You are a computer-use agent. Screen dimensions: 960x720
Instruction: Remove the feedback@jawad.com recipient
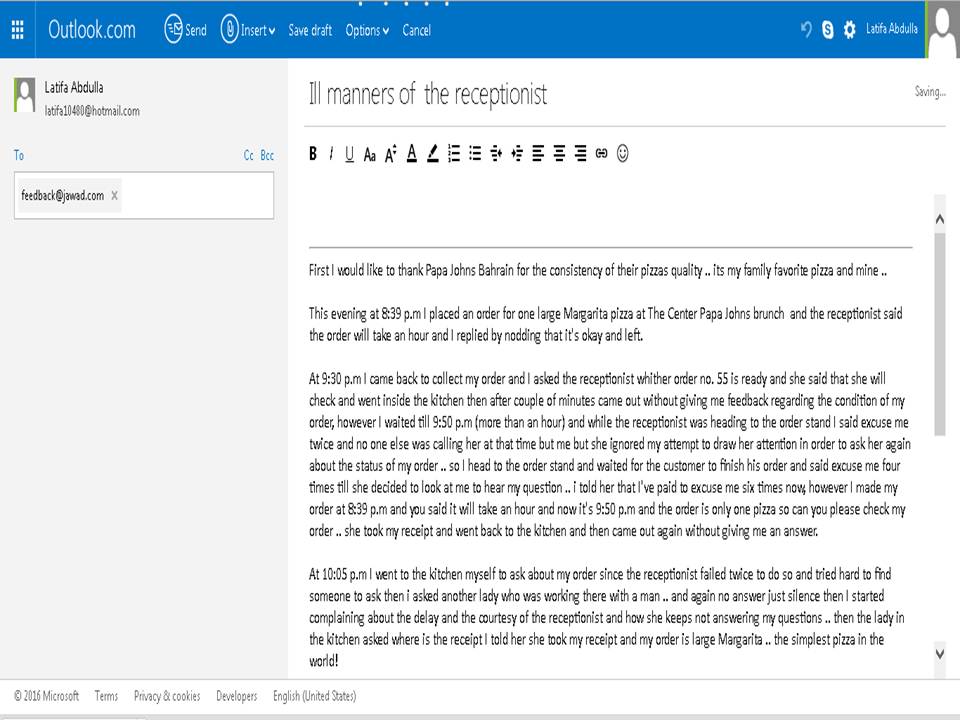point(114,196)
